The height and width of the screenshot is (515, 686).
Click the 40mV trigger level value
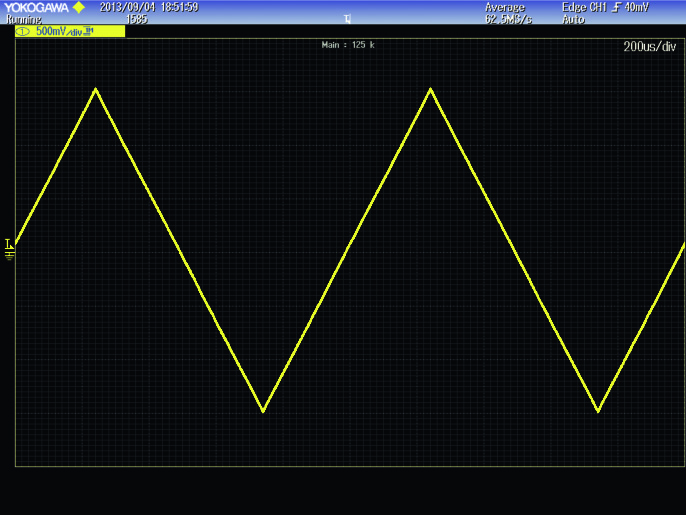coord(637,7)
